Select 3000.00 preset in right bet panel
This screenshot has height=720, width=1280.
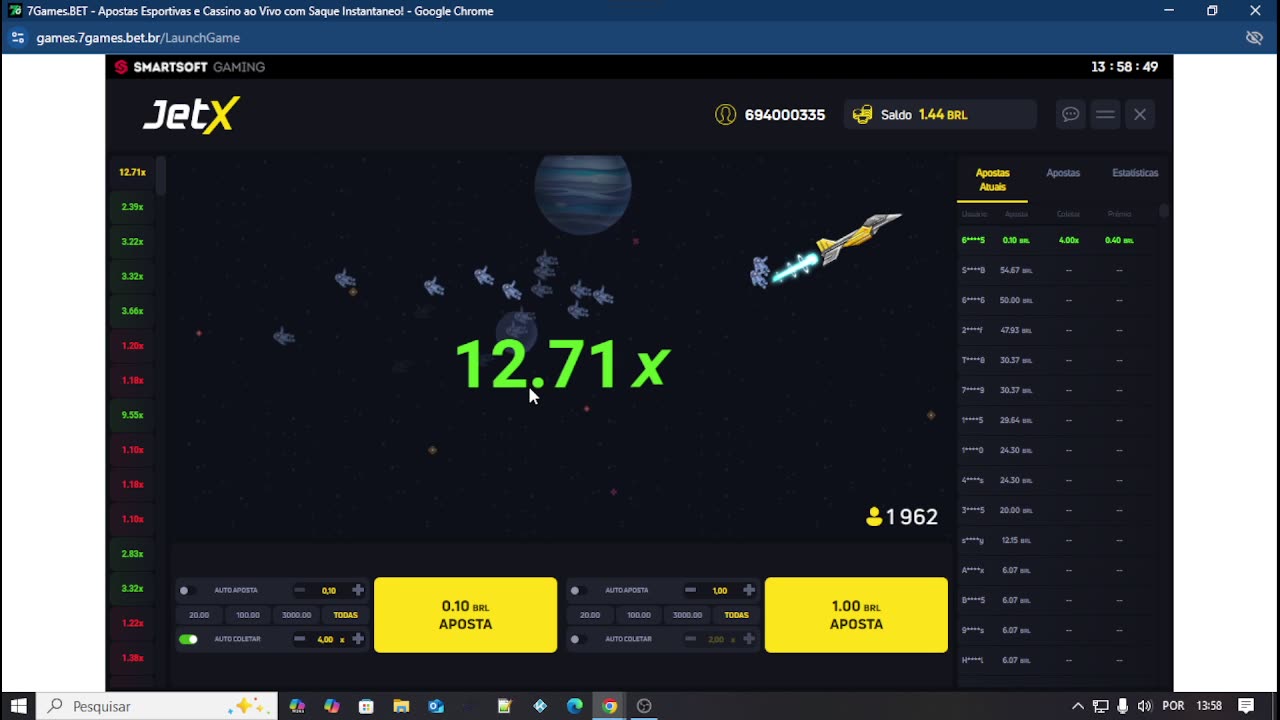[x=687, y=615]
